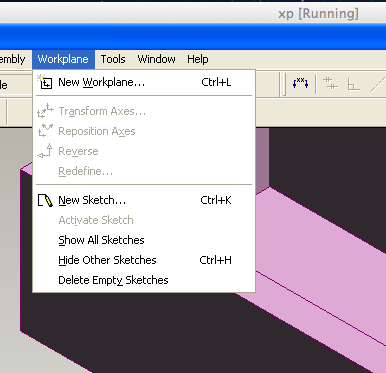
Task: Open the Help menu
Action: (198, 59)
